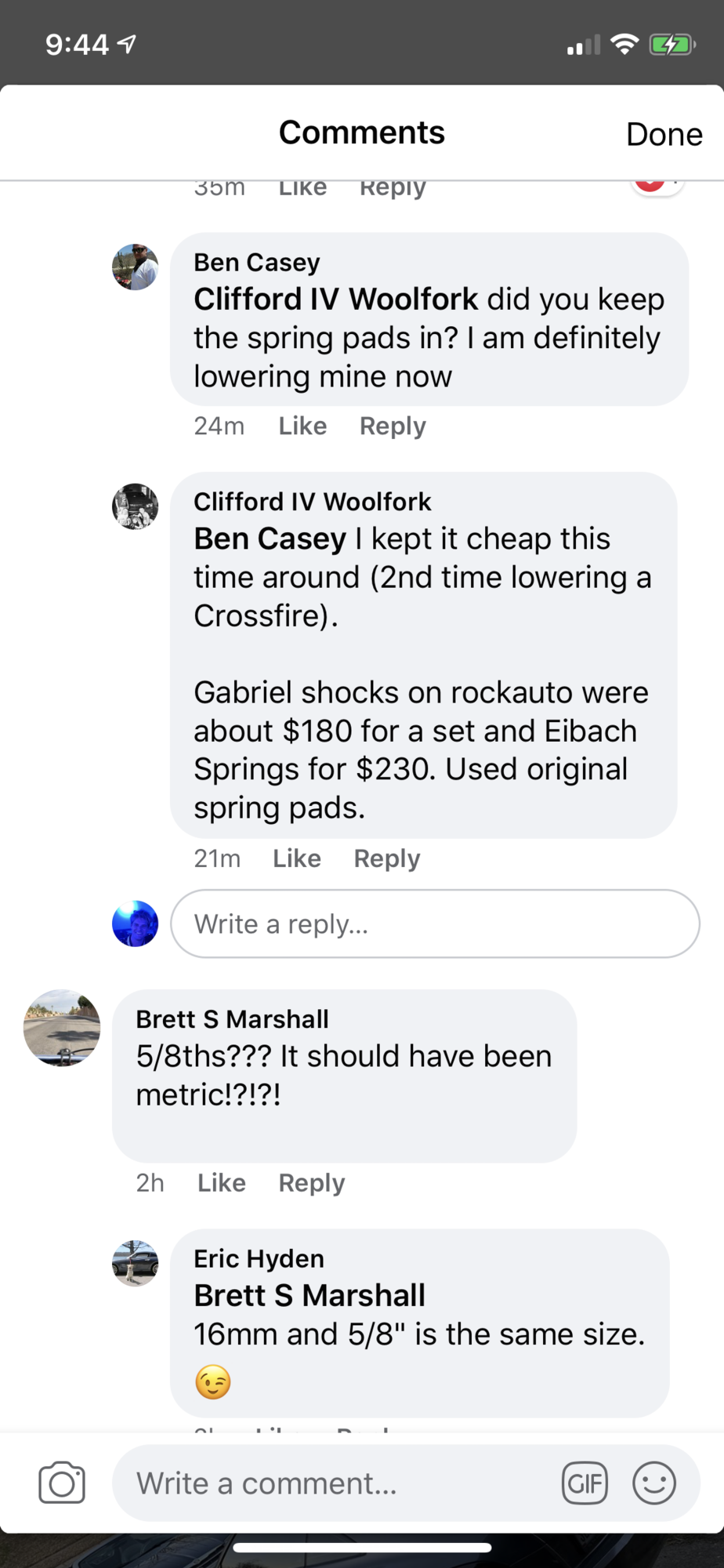Open Clifford IV Woolfork mention in Ben's comment
The height and width of the screenshot is (1568, 724).
[x=335, y=299]
